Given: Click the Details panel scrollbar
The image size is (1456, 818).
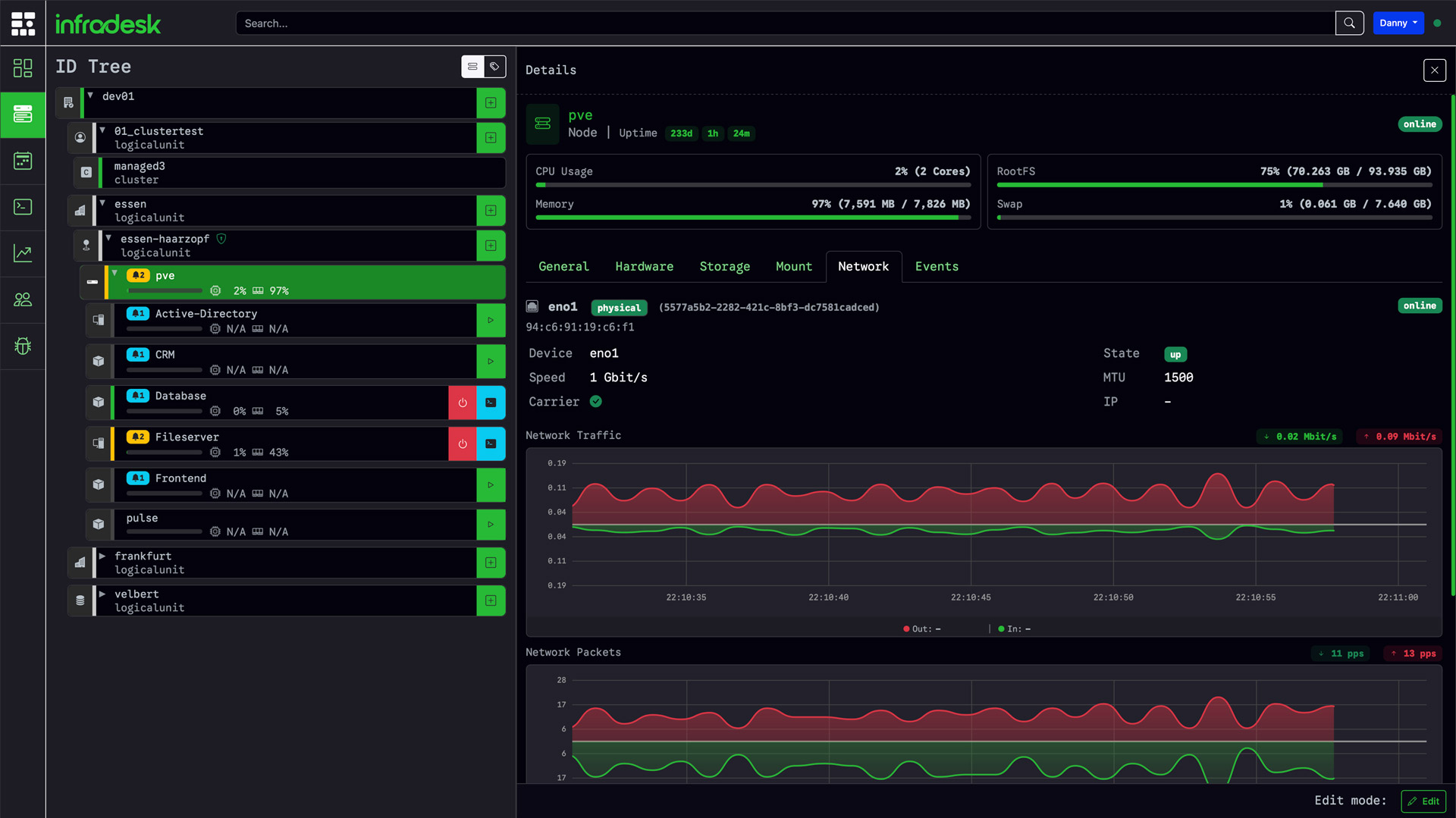Looking at the screenshot, I should tap(1453, 345).
